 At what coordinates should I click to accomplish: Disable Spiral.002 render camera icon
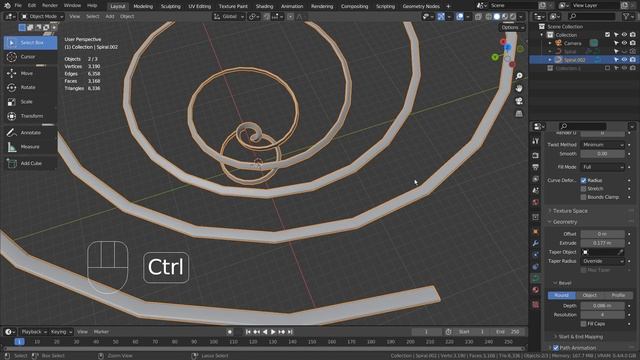point(632,60)
